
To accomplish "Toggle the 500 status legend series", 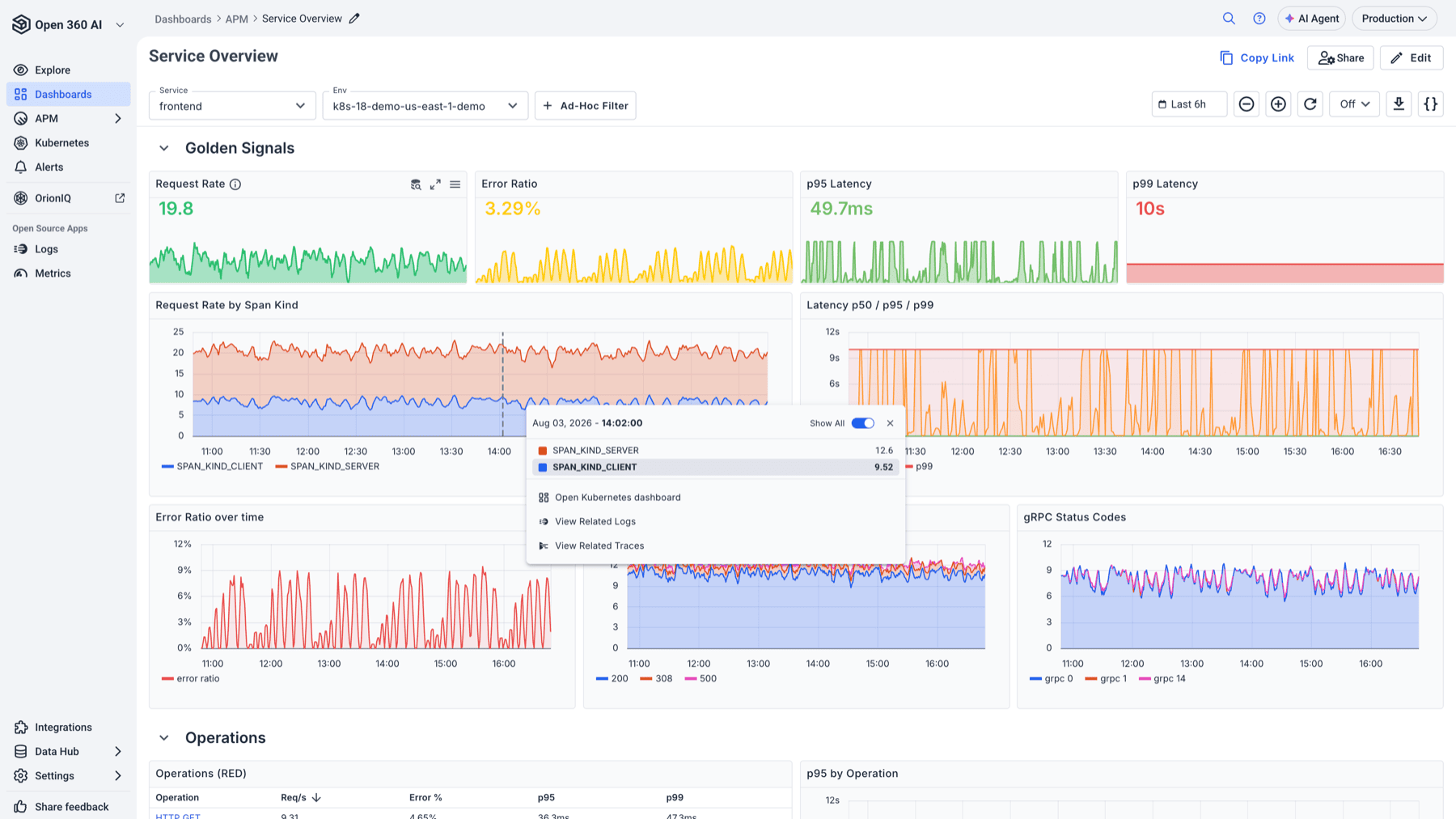I will (700, 679).
